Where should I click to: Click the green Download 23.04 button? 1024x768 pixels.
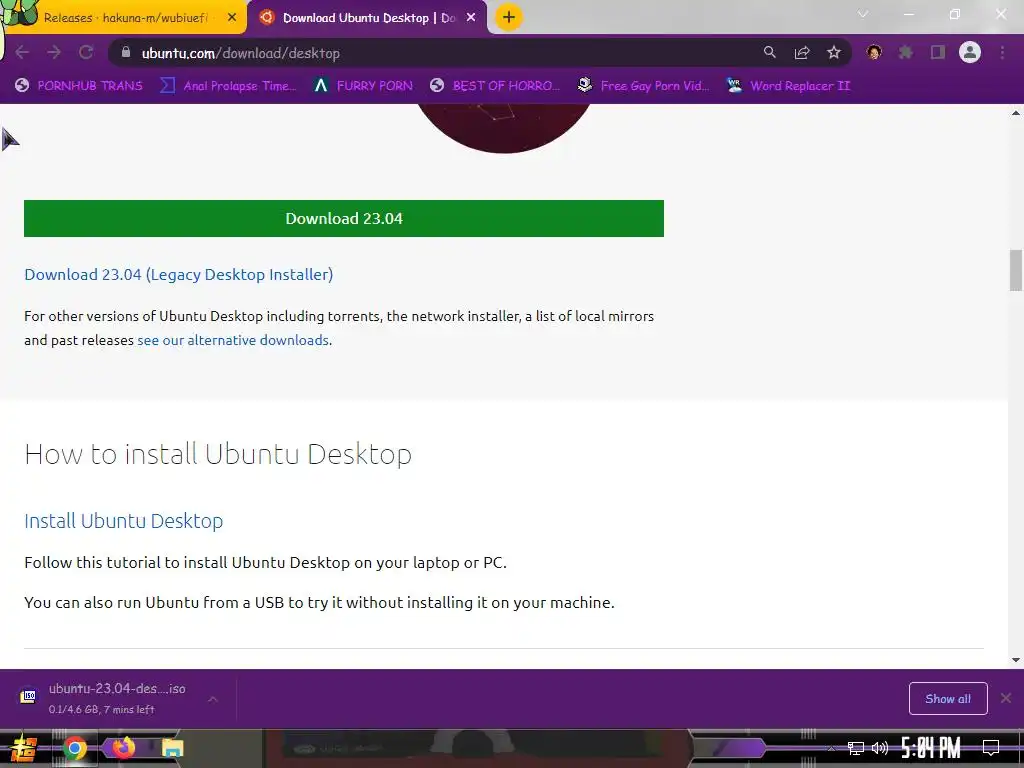[344, 218]
